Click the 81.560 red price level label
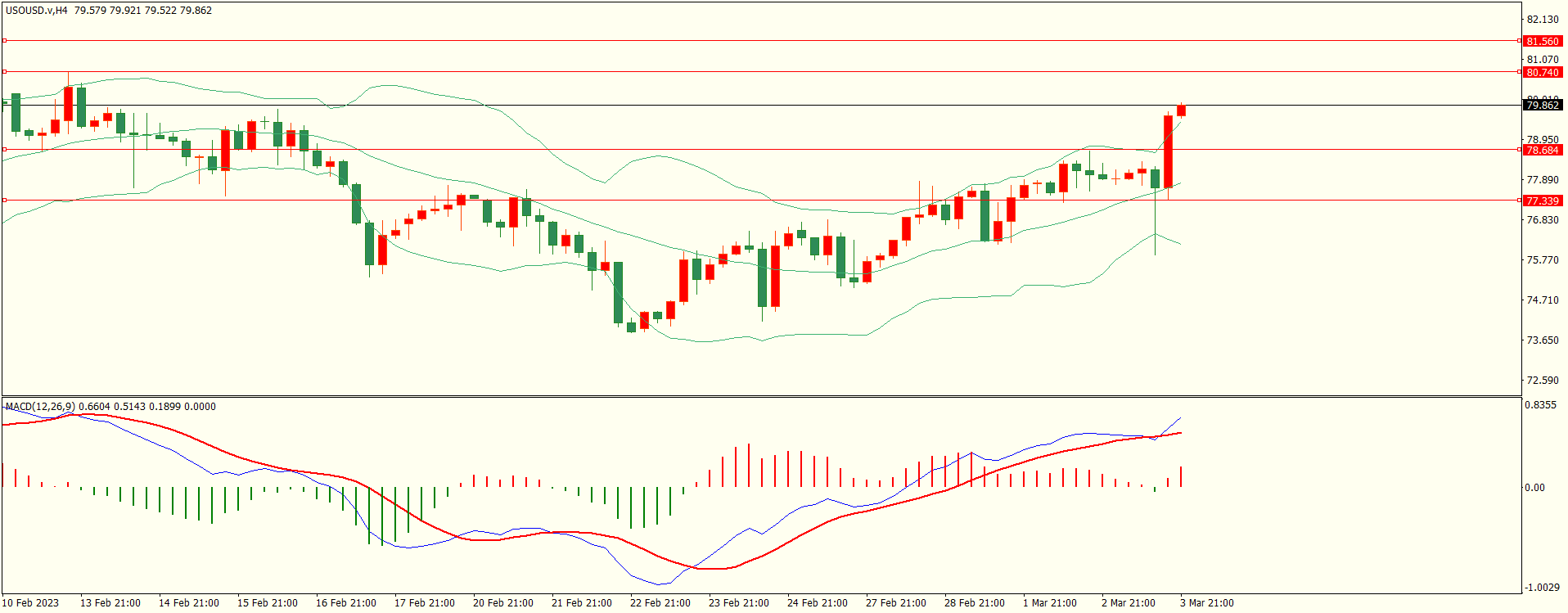1568x613 pixels. (x=1542, y=41)
